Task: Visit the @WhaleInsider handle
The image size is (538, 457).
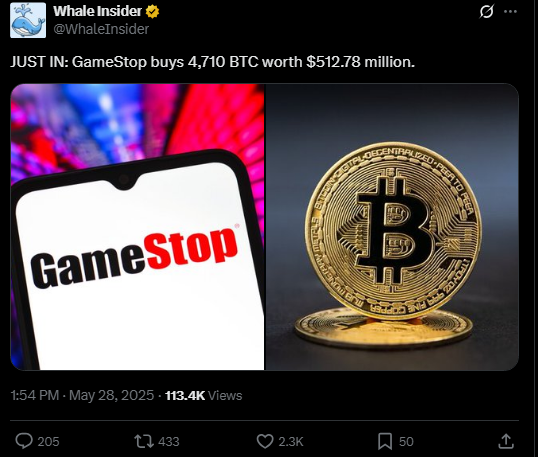Action: (101, 29)
